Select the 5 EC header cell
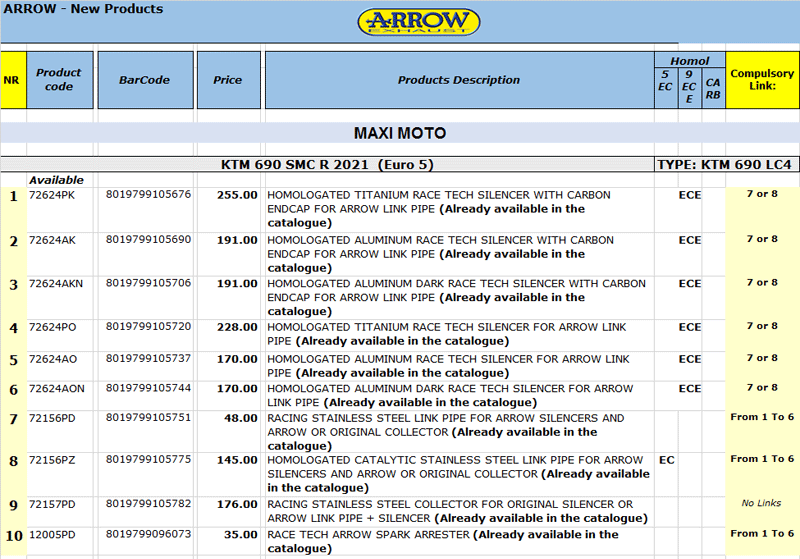 pyautogui.click(x=666, y=87)
